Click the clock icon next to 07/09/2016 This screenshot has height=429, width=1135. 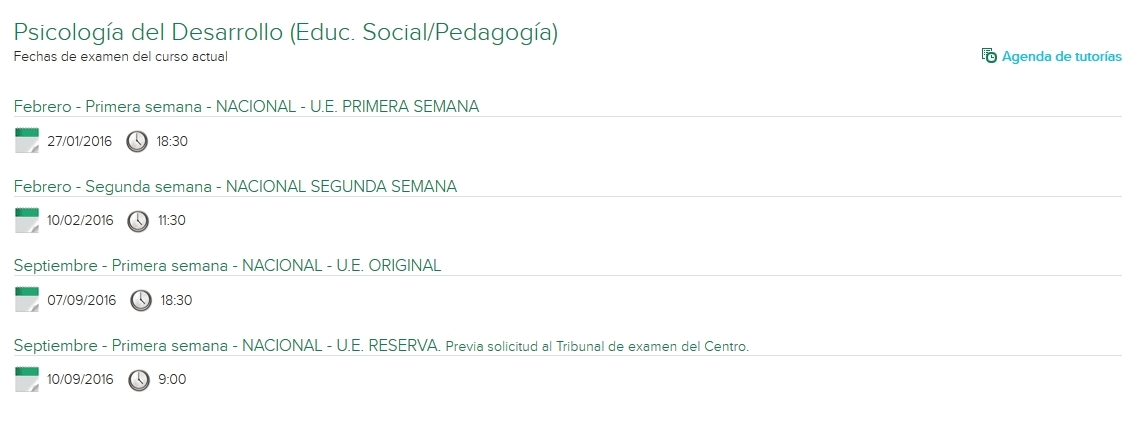click(x=141, y=300)
